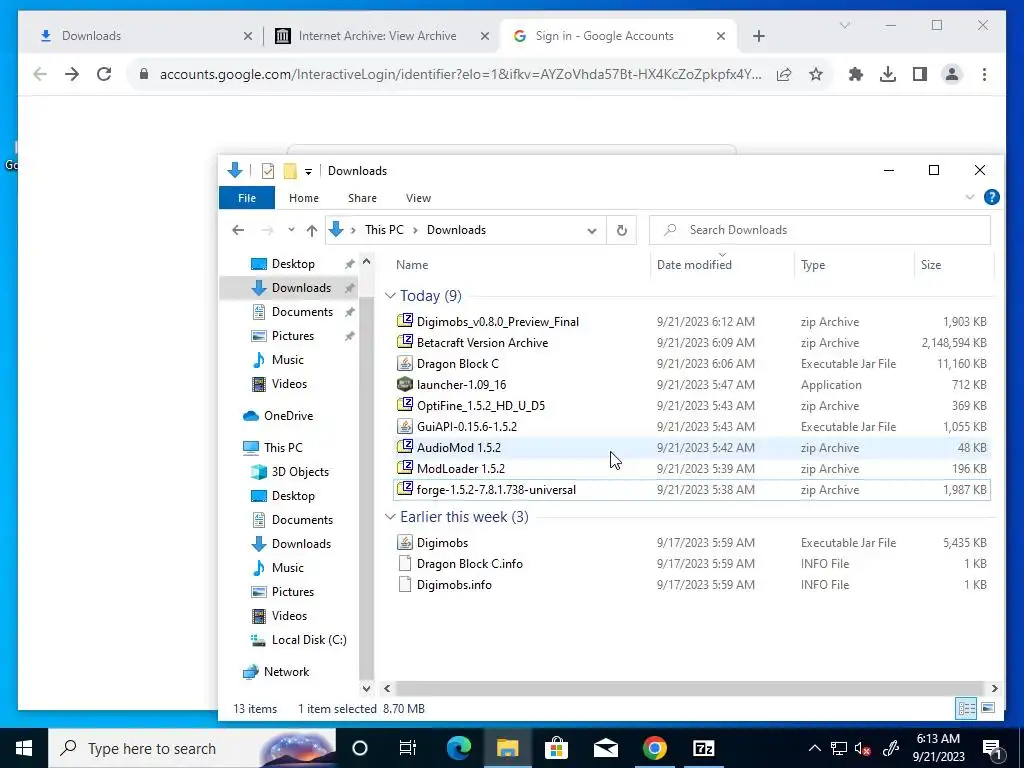Collapse the Earlier this week group
This screenshot has width=1024, height=768.
tap(390, 517)
